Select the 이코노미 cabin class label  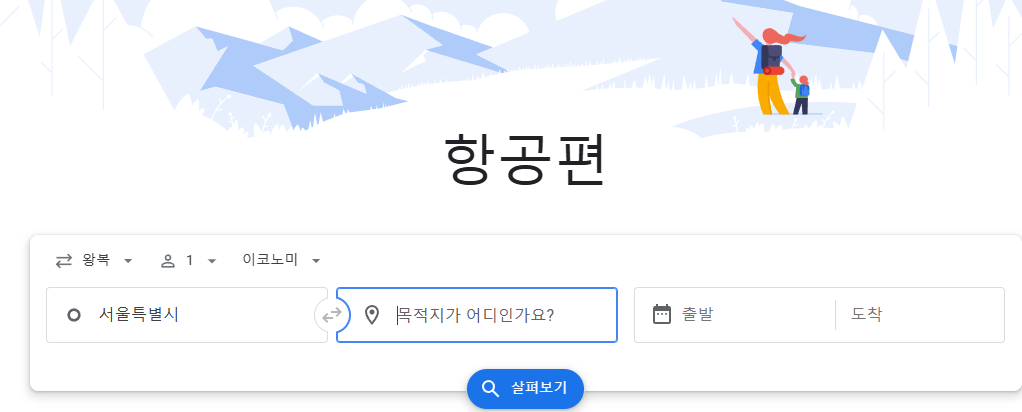tap(270, 260)
